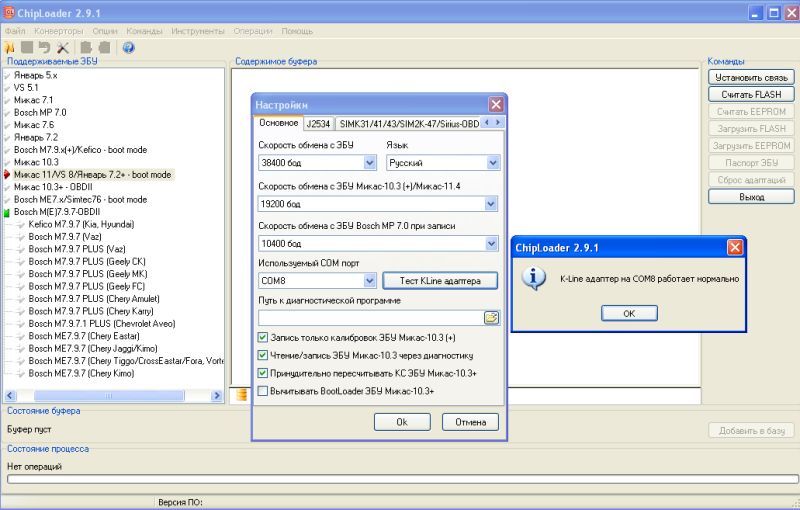Click the blue help question mark icon
This screenshot has width=800, height=510.
pyautogui.click(x=128, y=47)
